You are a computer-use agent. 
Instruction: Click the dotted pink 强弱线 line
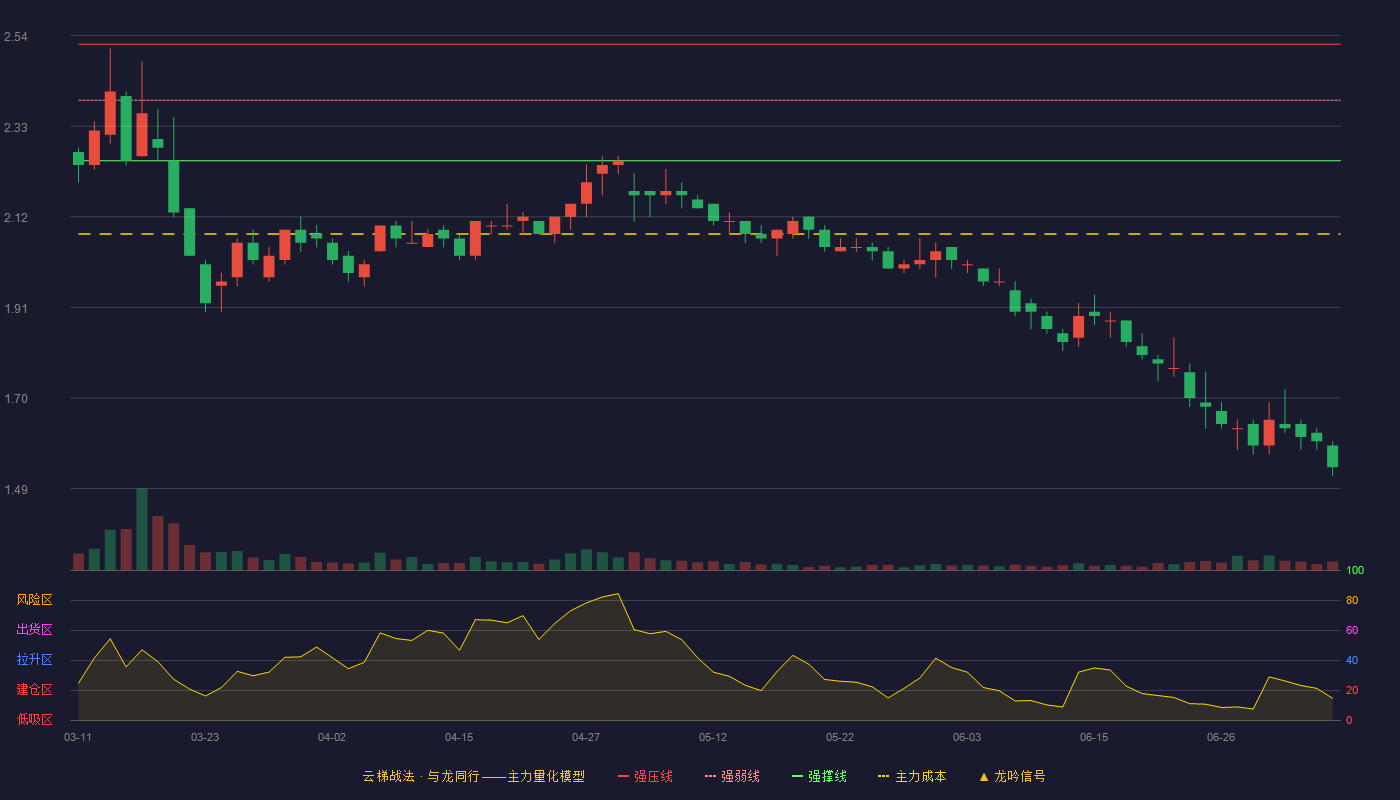[709, 100]
